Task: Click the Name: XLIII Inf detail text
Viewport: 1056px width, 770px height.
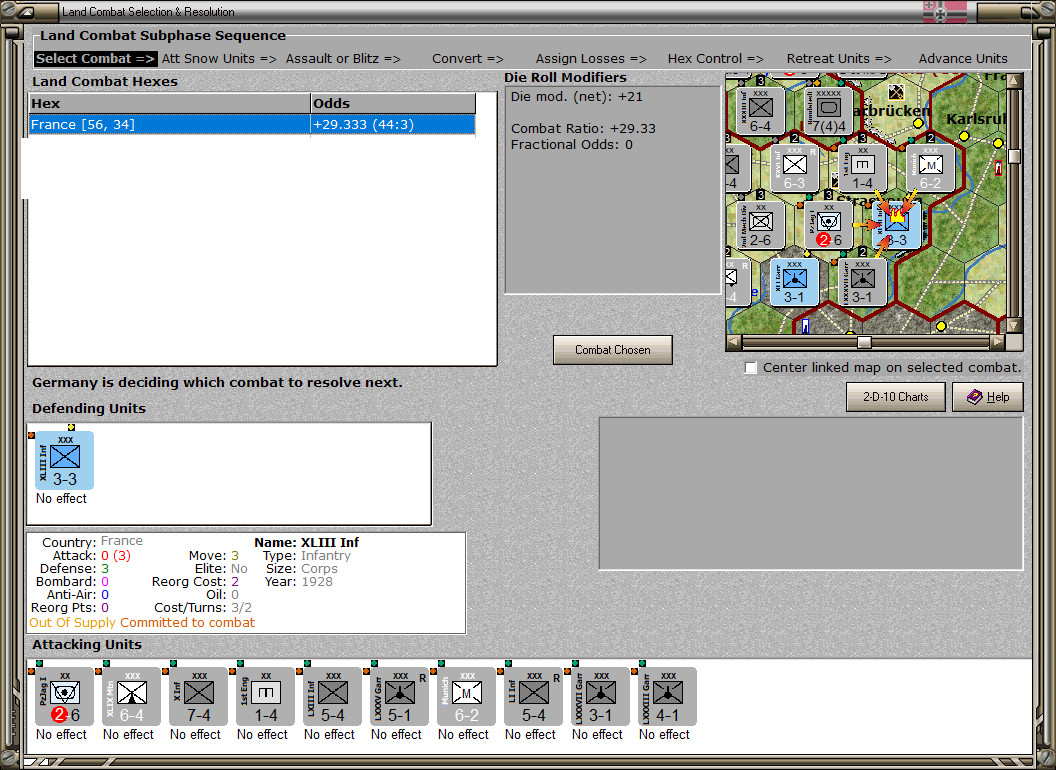Action: pos(306,542)
